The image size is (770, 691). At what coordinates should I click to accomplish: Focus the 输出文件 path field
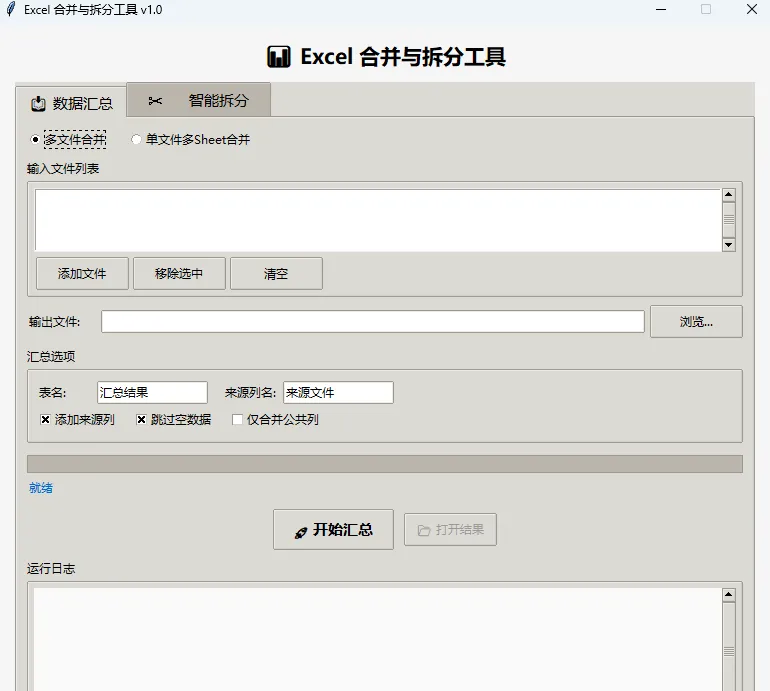click(x=373, y=322)
